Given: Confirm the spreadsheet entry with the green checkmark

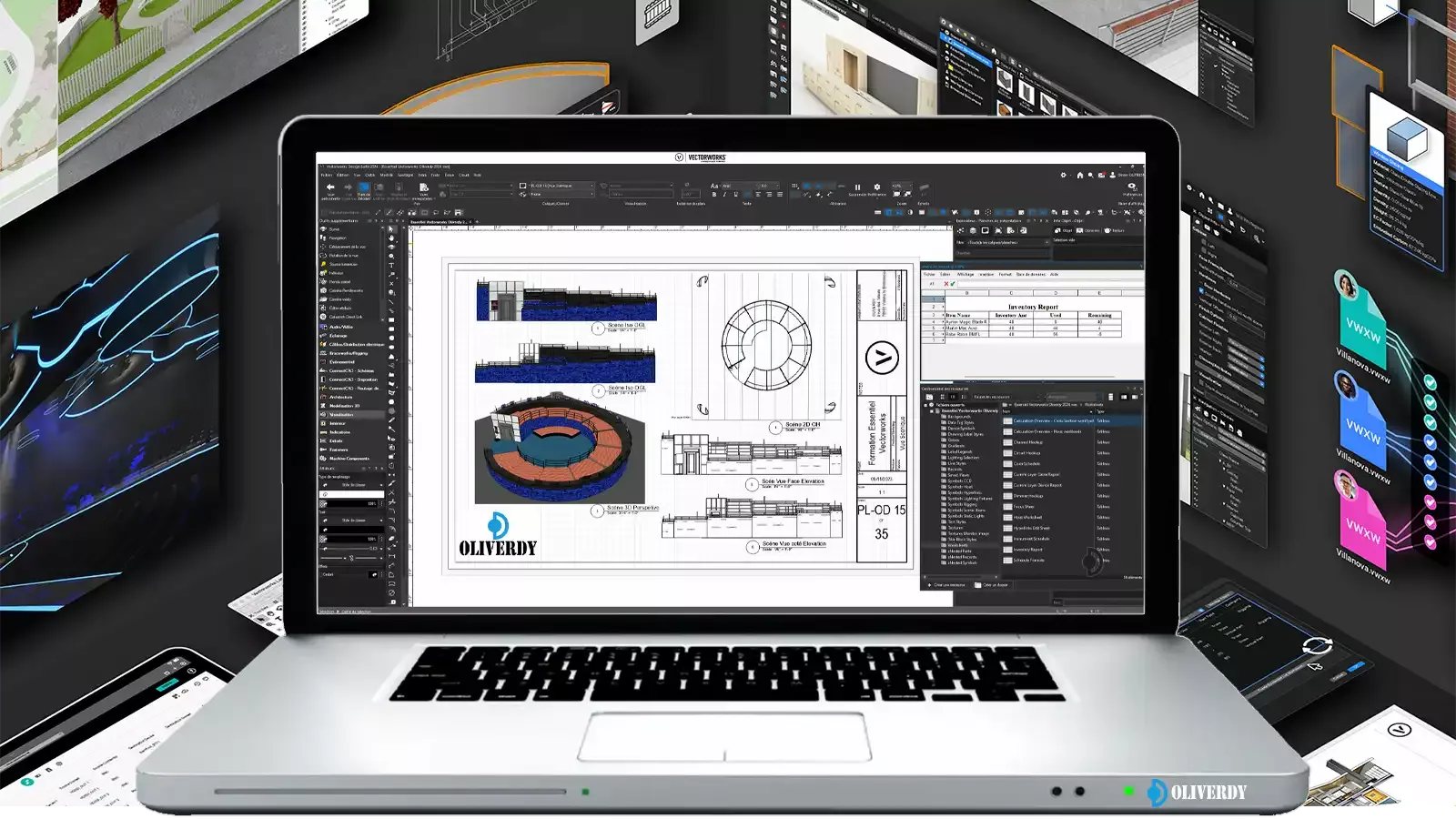Looking at the screenshot, I should (953, 283).
